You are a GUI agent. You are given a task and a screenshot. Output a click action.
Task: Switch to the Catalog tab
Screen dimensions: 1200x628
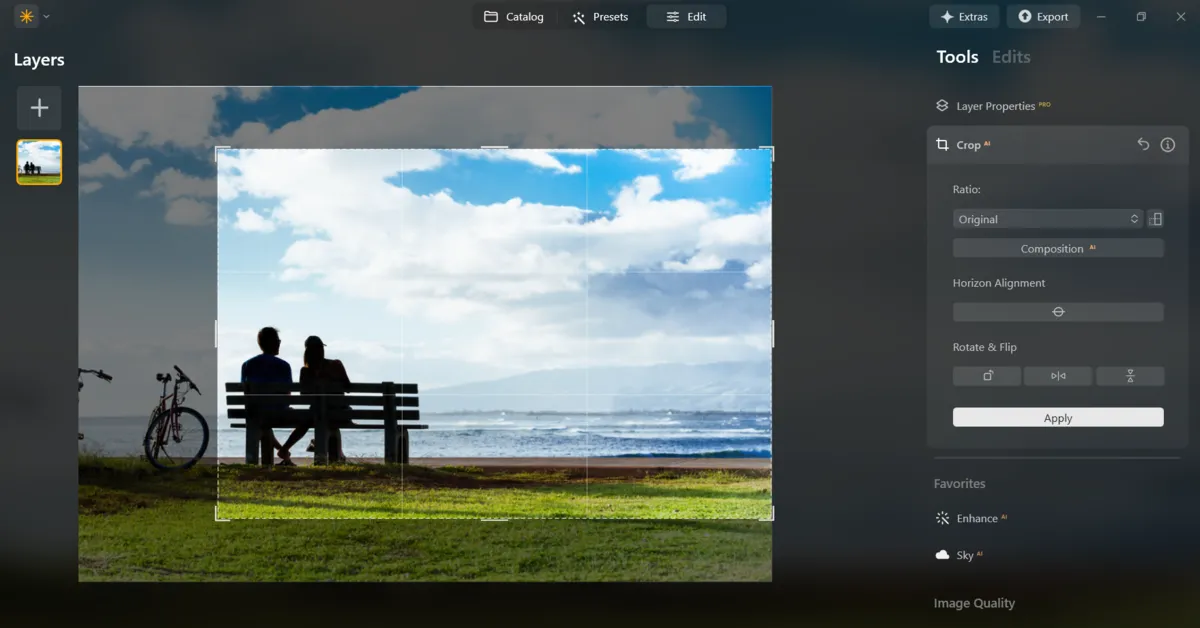[515, 16]
